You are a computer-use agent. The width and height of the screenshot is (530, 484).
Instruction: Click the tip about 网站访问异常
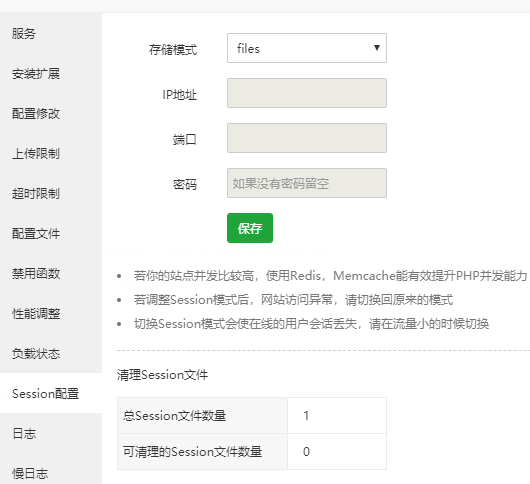(293, 299)
